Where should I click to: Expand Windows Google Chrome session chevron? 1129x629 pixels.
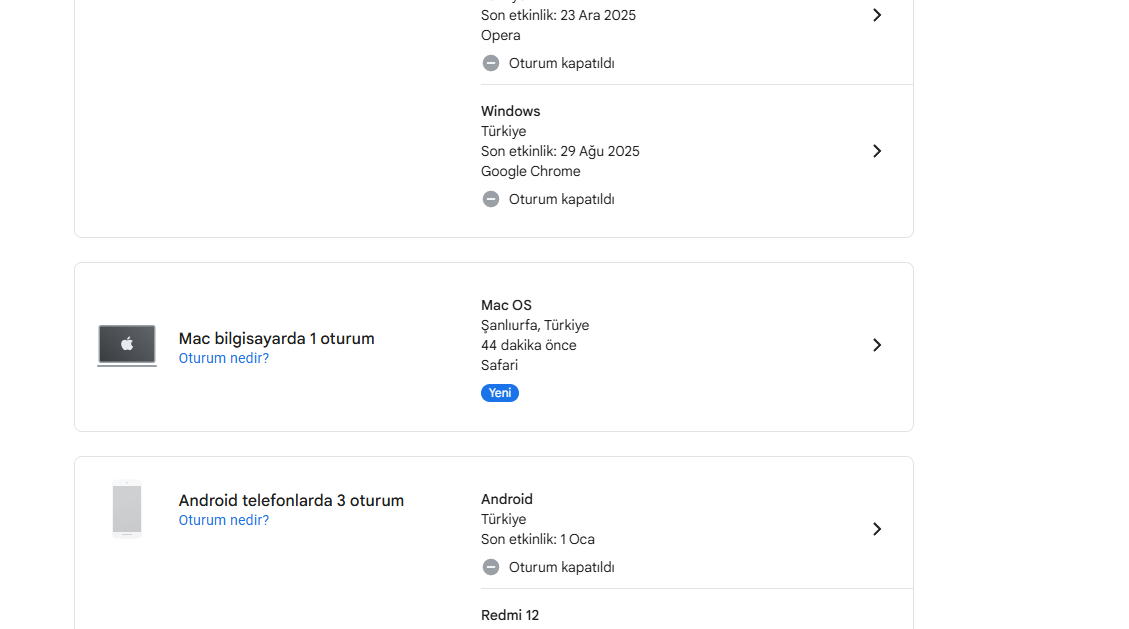[x=876, y=151]
